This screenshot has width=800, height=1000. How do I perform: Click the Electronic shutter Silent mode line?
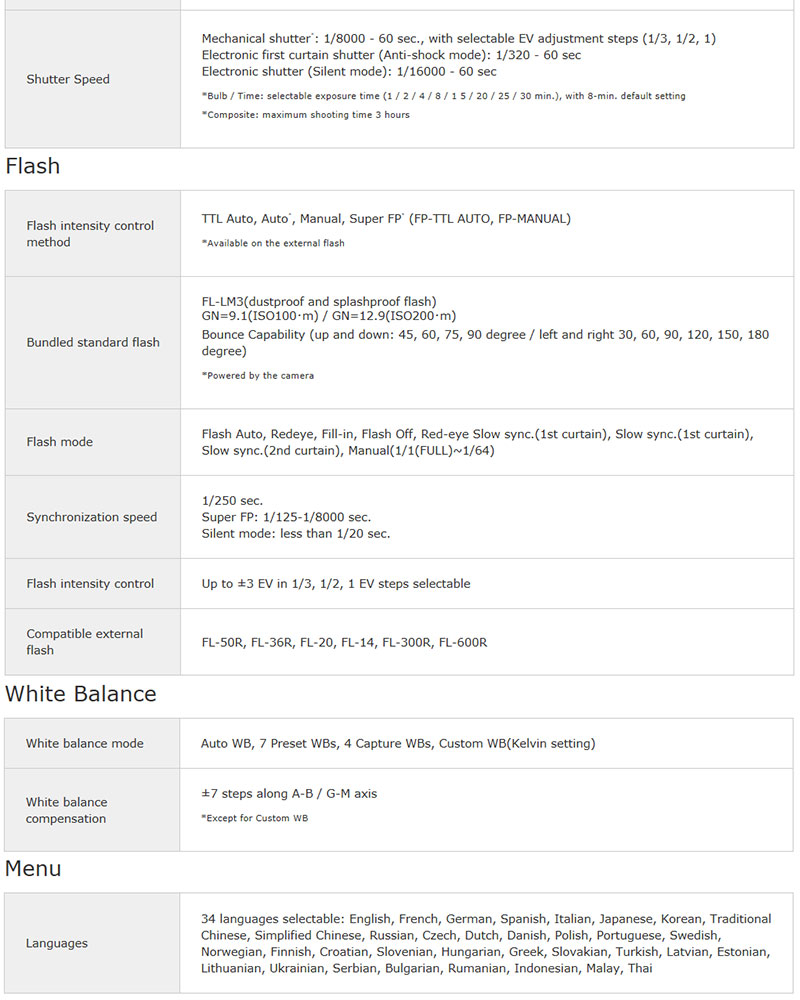click(x=349, y=71)
